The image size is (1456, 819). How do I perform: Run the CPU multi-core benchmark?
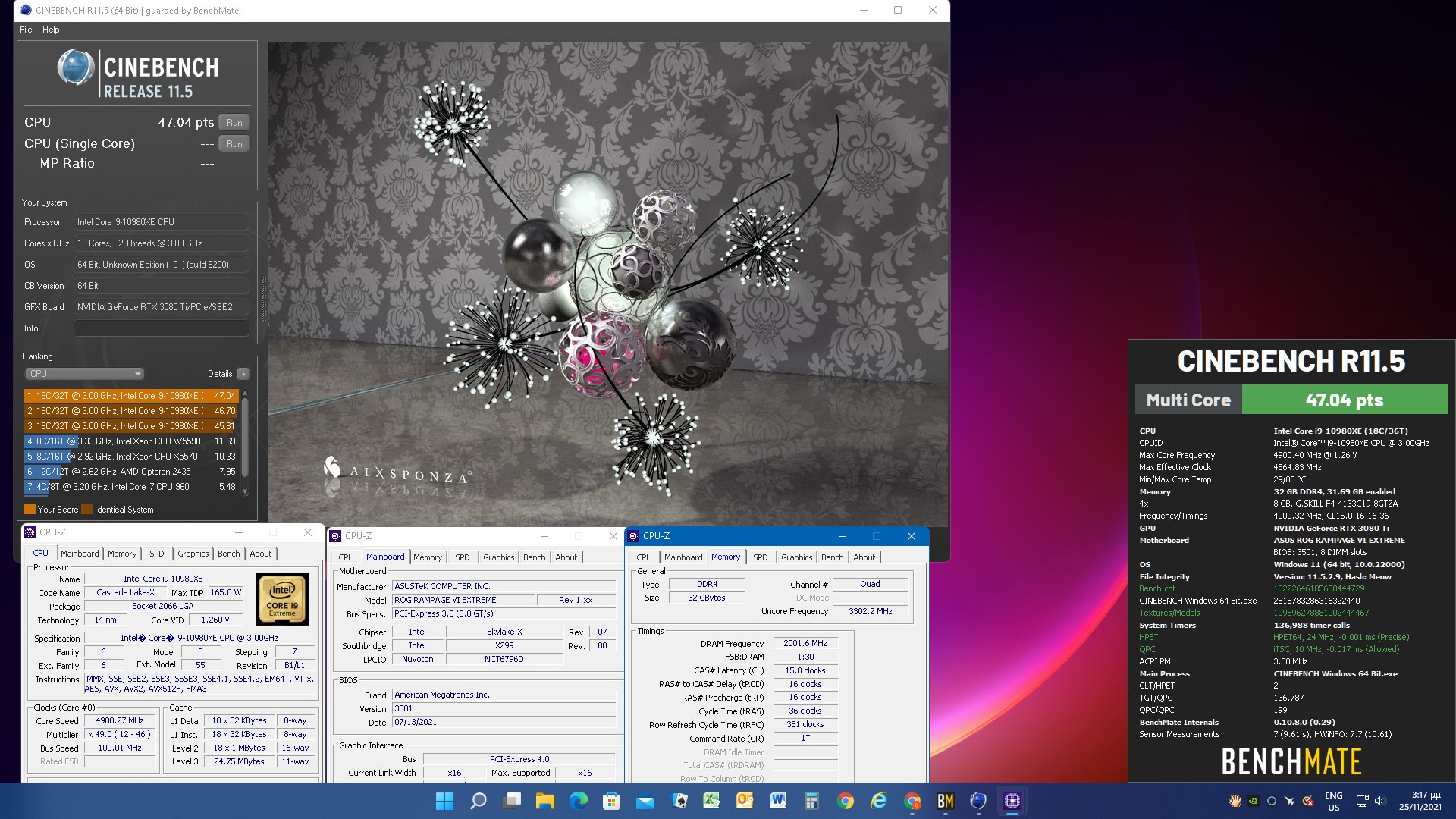tap(234, 123)
